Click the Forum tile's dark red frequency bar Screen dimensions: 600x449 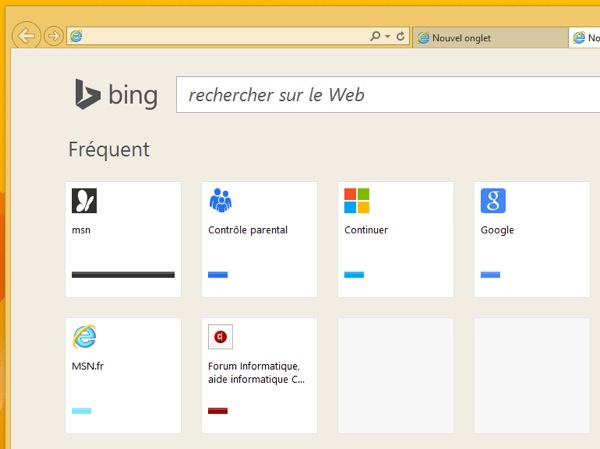click(218, 411)
